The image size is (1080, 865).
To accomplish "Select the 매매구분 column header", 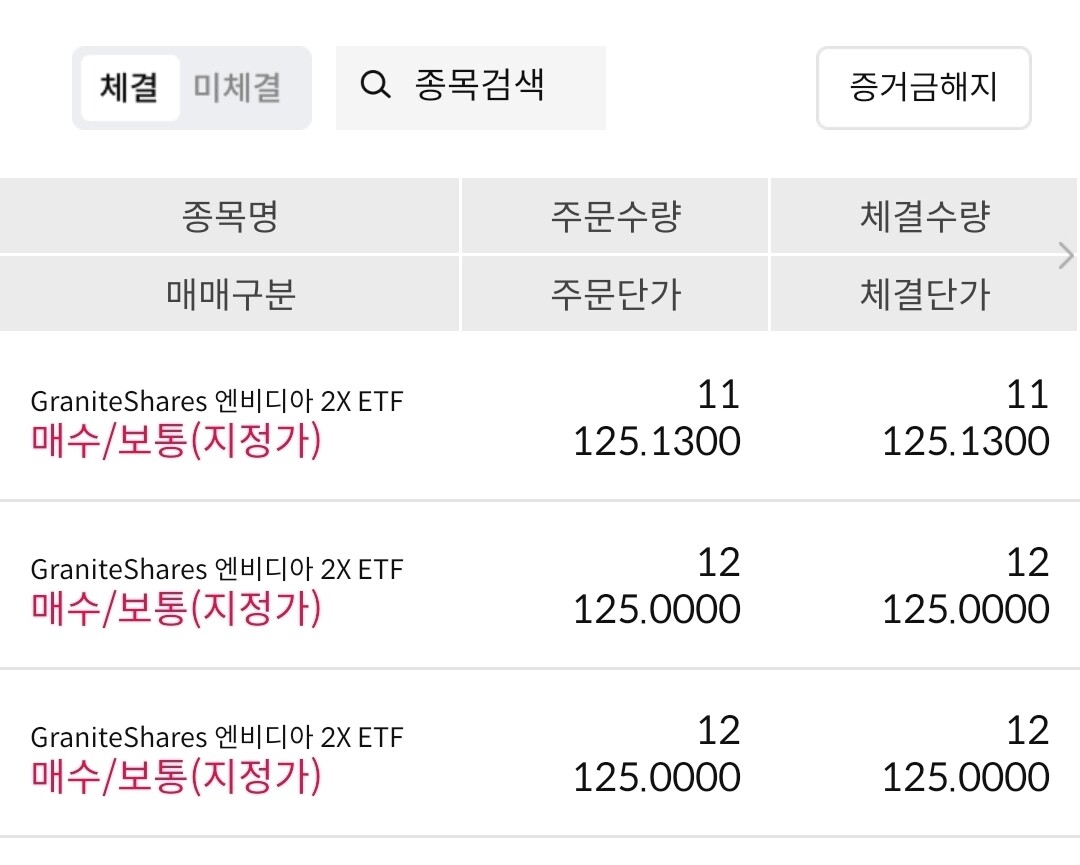I will pyautogui.click(x=229, y=294).
